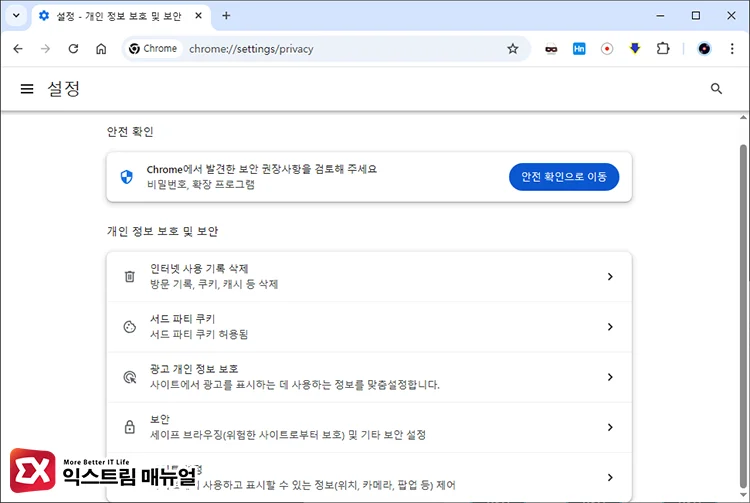Open a new tab with the plus button
This screenshot has width=750, height=503.
[226, 16]
